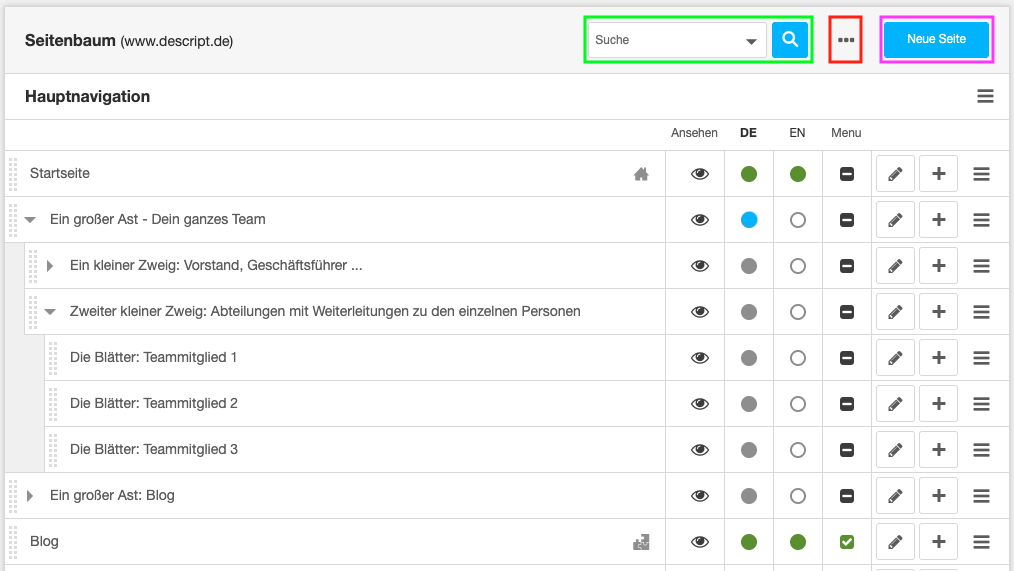1014x571 pixels.
Task: Add a page under Ein großer Ast: Blog
Action: [938, 496]
